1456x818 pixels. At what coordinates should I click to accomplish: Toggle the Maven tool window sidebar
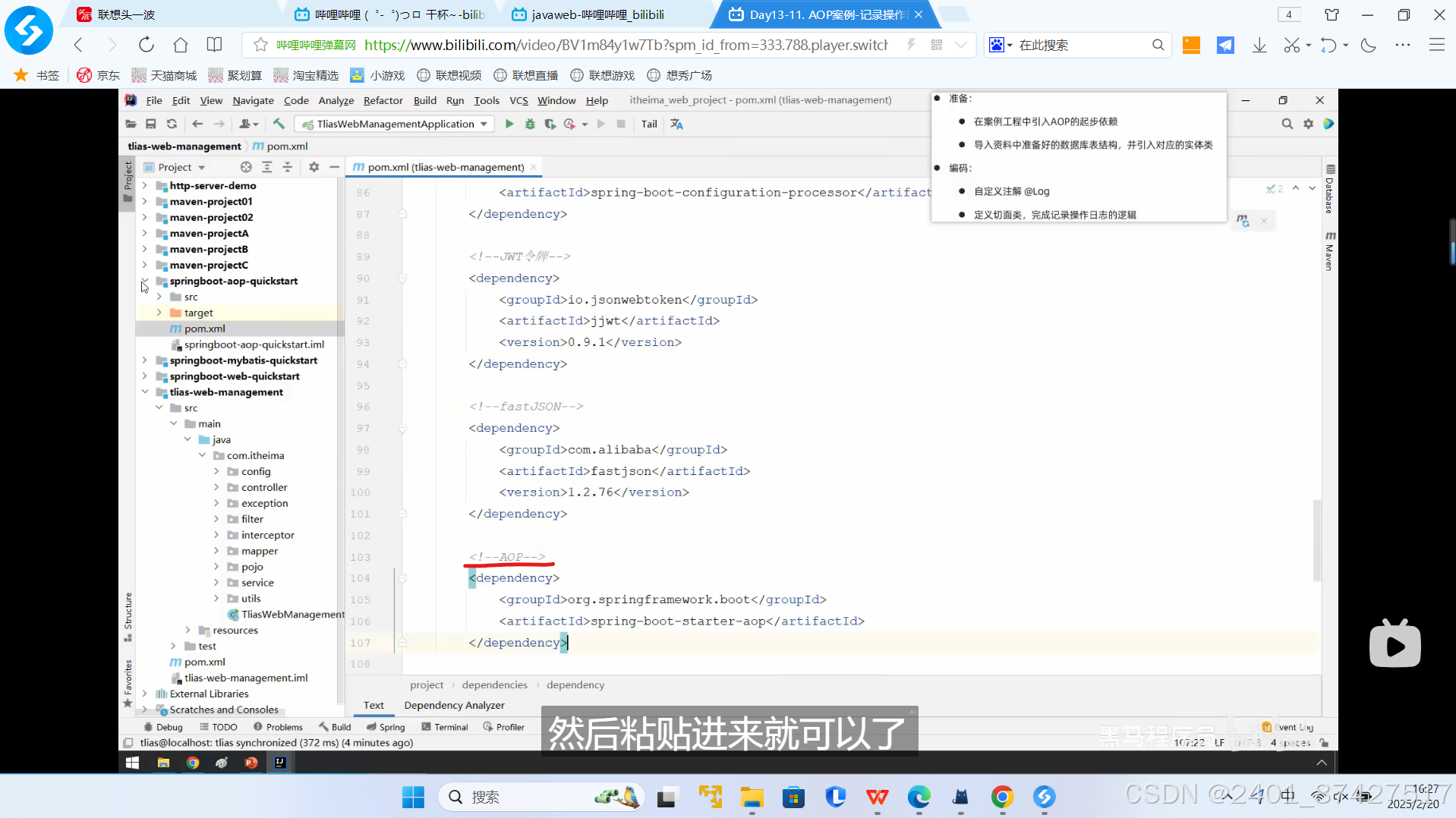point(1329,250)
